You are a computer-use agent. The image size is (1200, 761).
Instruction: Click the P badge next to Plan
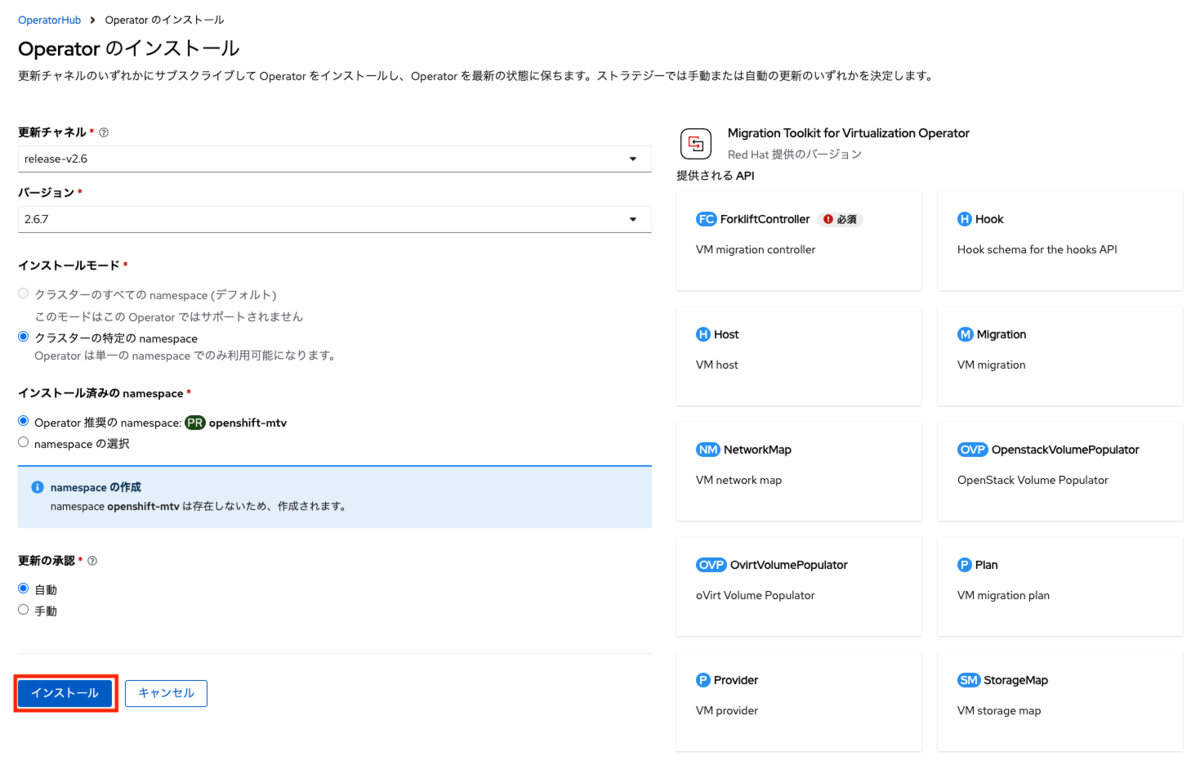[964, 565]
